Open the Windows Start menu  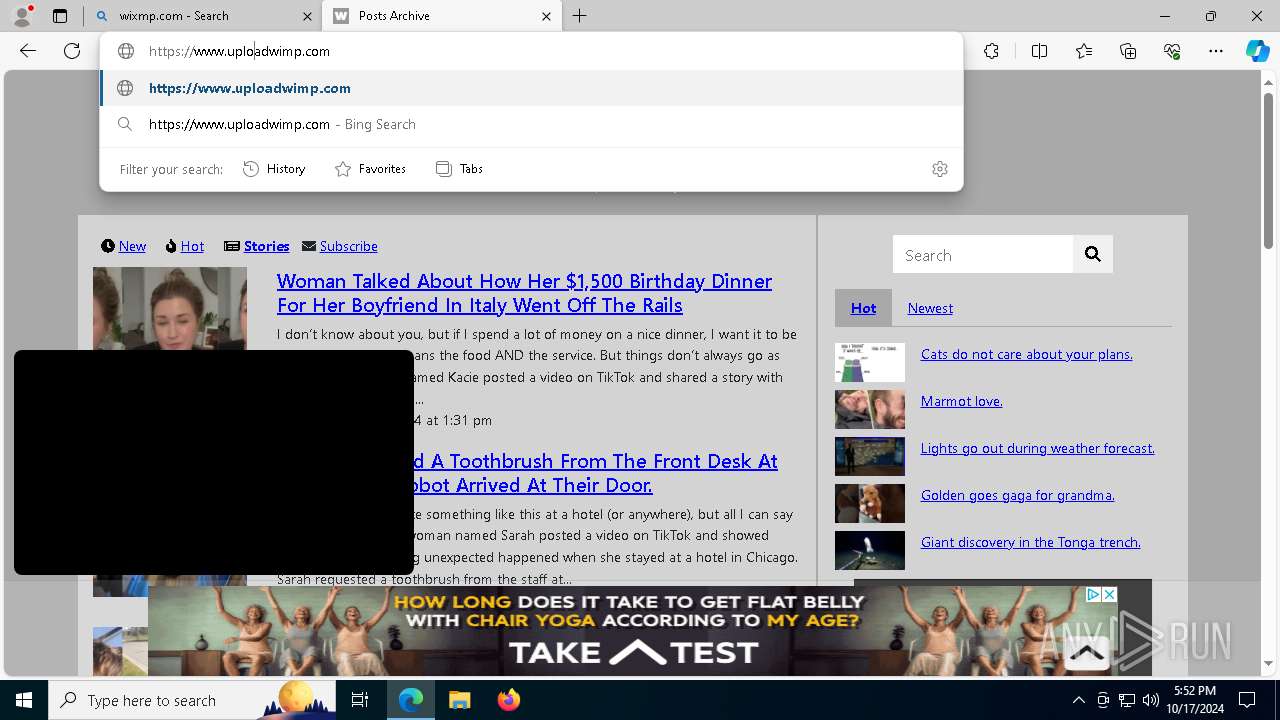pos(24,700)
